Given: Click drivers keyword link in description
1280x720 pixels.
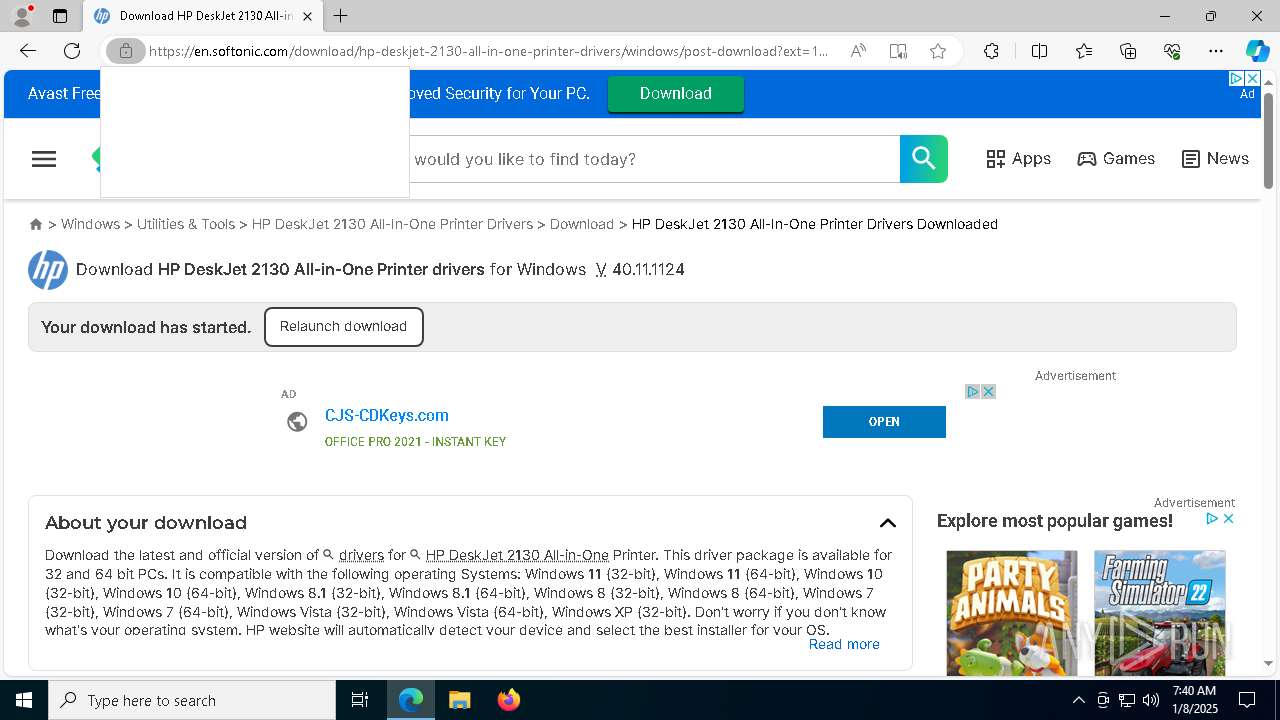Looking at the screenshot, I should pyautogui.click(x=361, y=555).
